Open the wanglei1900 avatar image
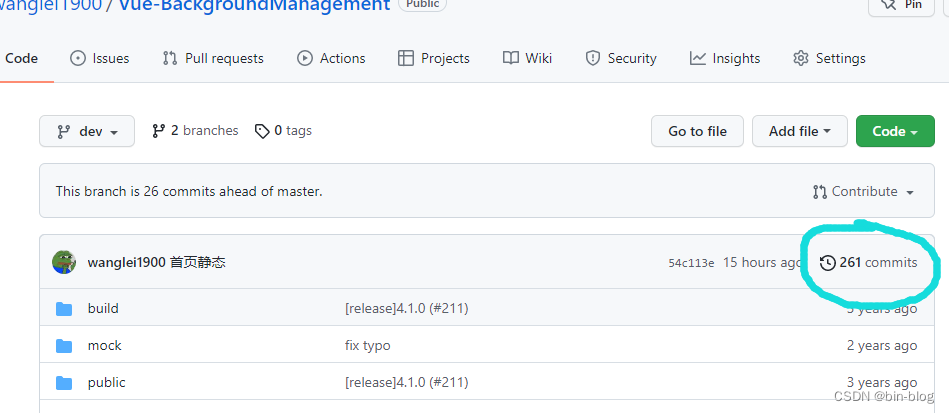 64,262
